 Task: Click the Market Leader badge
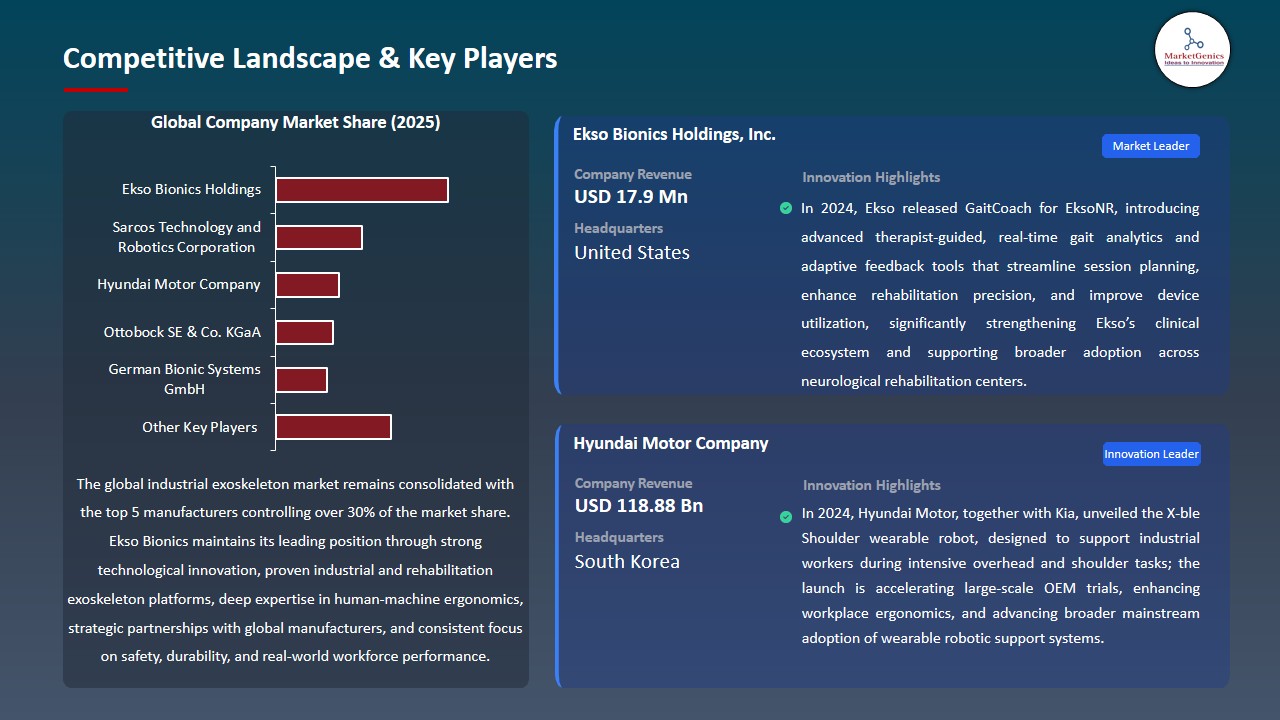coord(1150,145)
